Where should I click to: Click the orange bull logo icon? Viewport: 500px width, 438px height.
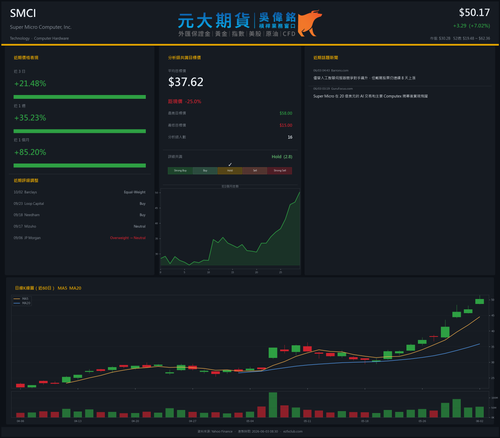(310, 23)
